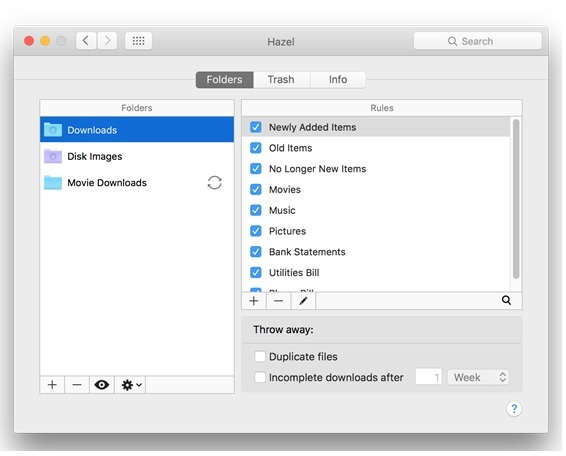Image resolution: width=566 pixels, height=456 pixels.
Task: Click the sync icon beside Movie Downloads
Action: point(214,183)
